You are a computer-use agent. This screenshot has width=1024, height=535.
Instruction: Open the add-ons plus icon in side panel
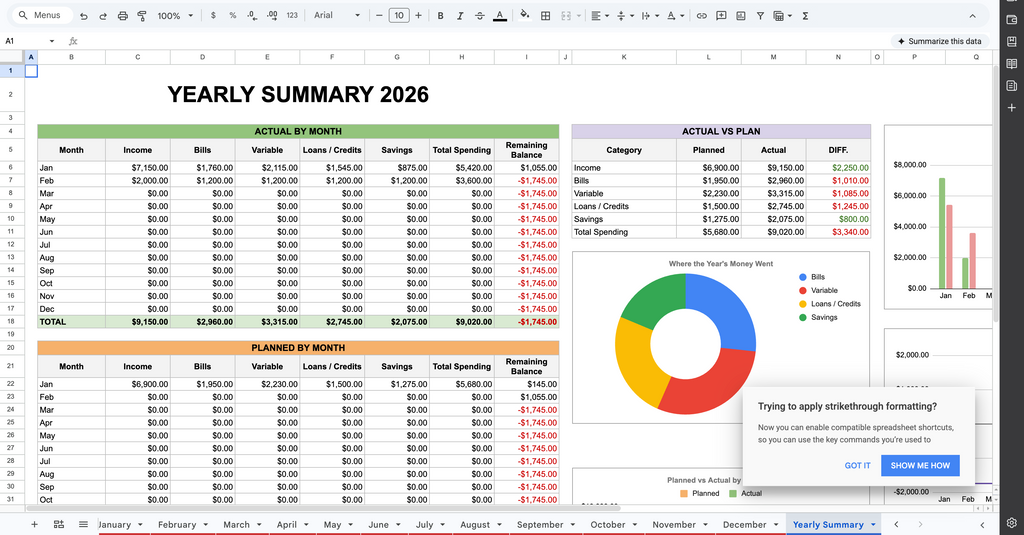click(1012, 108)
